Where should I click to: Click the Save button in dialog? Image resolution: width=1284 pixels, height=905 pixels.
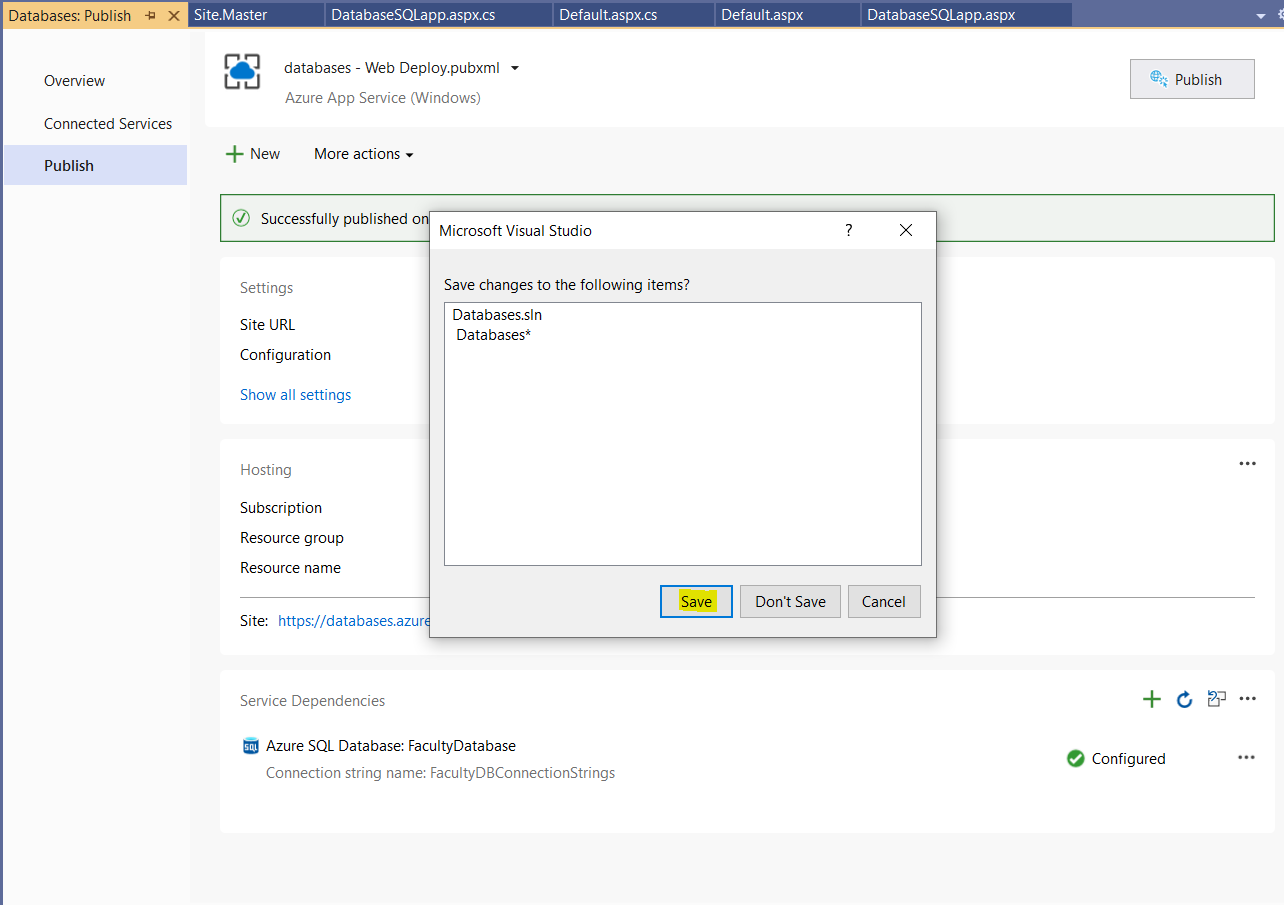tap(696, 601)
